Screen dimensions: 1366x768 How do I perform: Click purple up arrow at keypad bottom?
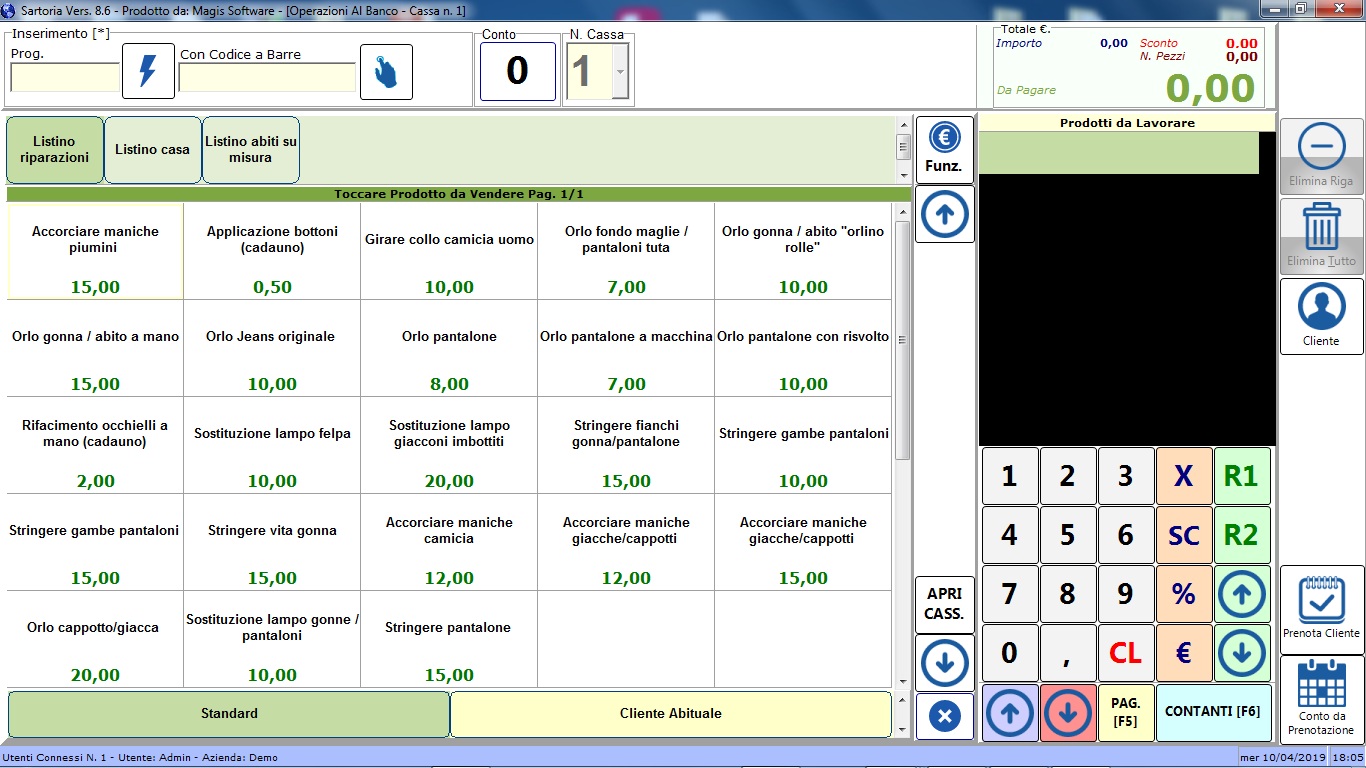pyautogui.click(x=1010, y=713)
